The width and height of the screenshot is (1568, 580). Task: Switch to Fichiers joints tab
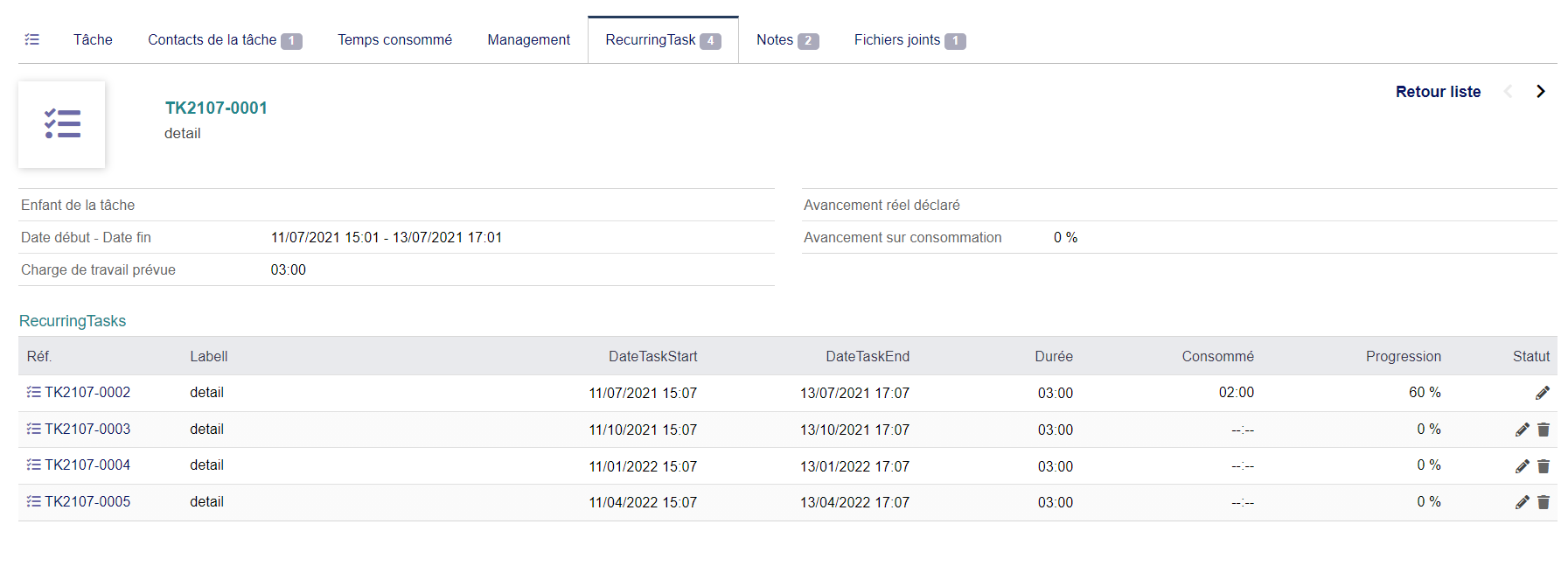point(897,39)
